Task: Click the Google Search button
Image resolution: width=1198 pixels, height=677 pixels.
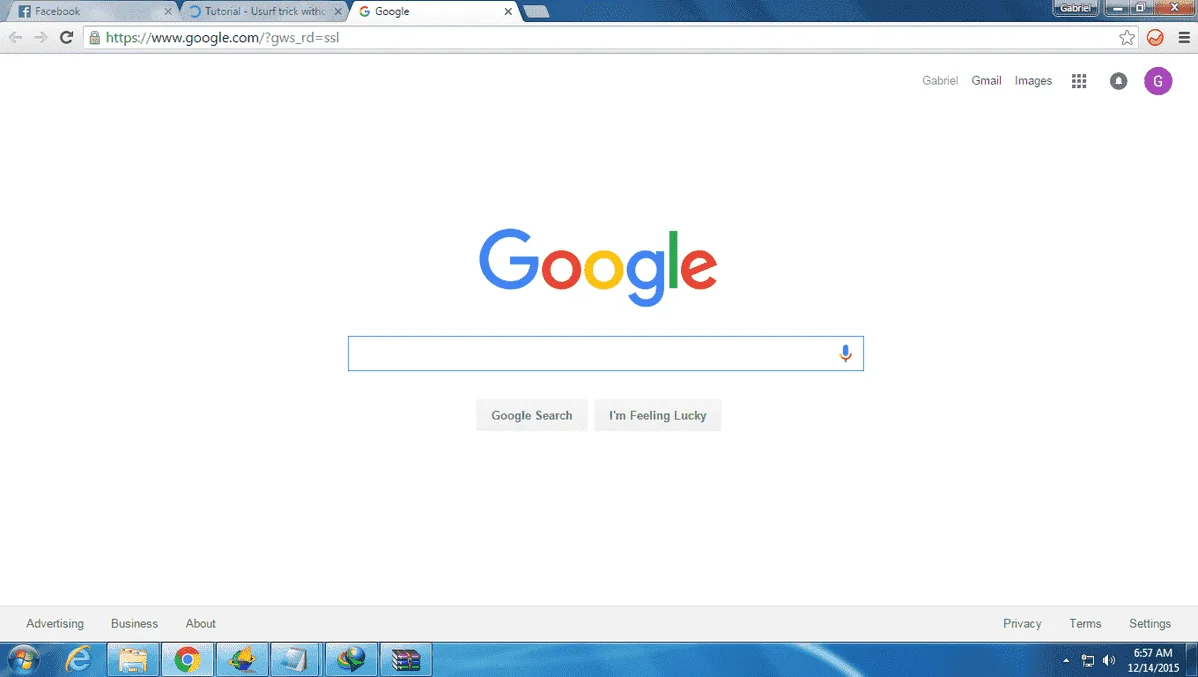Action: pyautogui.click(x=532, y=416)
